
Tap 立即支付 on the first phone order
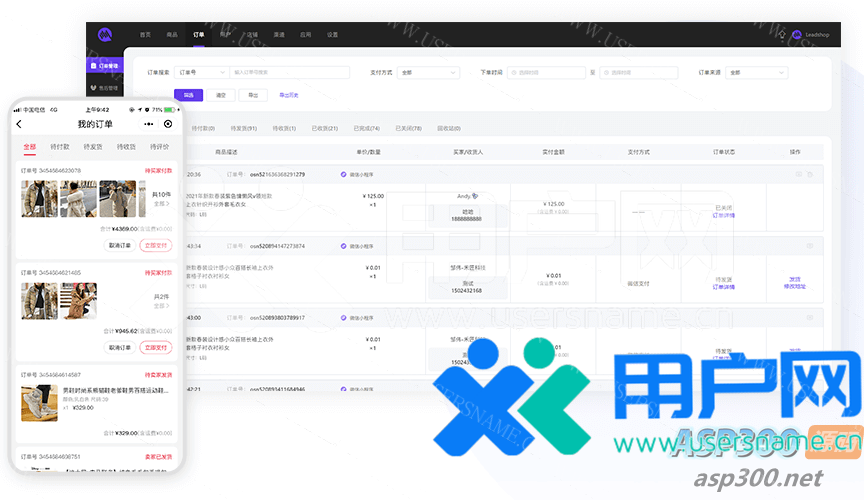[155, 245]
